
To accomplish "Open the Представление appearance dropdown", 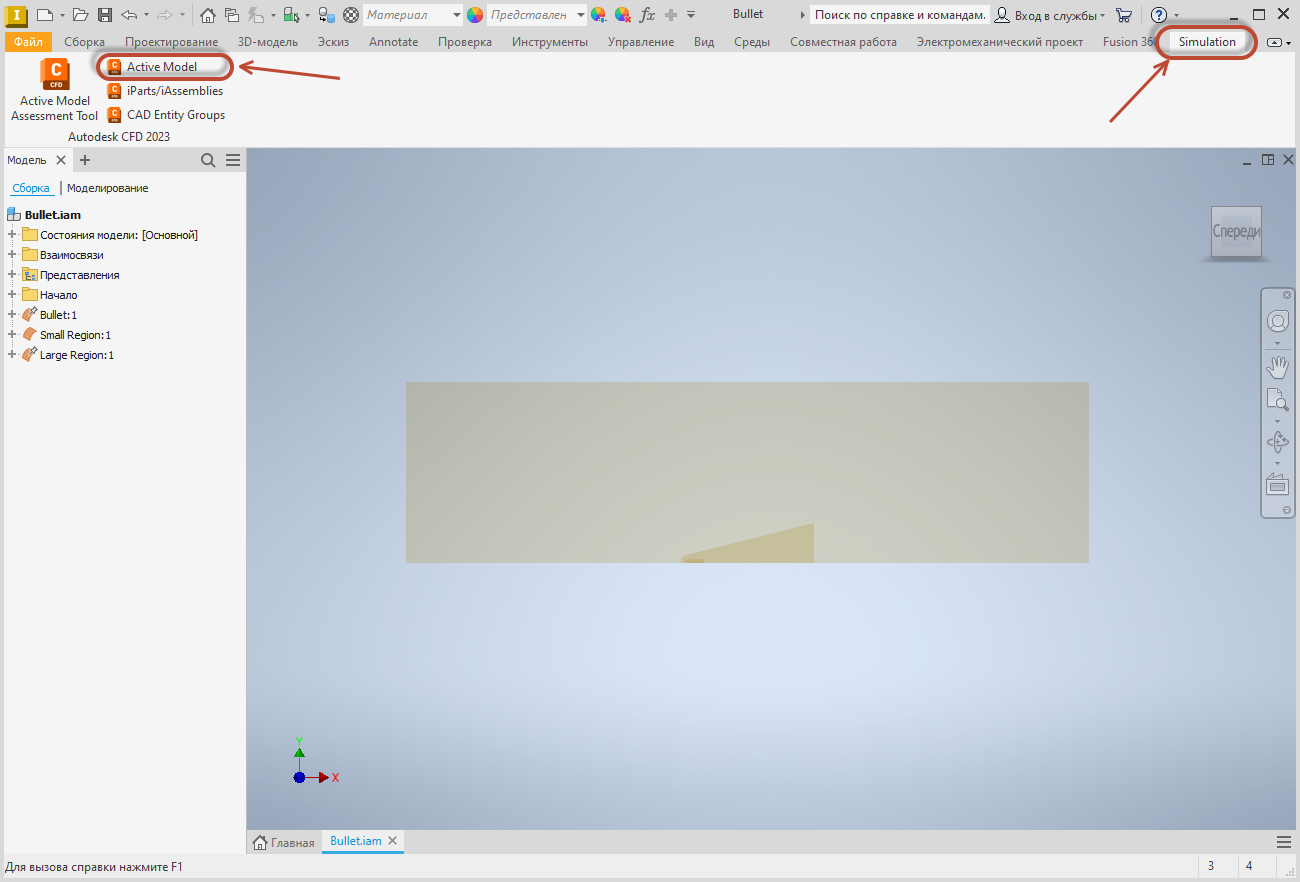I will 581,15.
